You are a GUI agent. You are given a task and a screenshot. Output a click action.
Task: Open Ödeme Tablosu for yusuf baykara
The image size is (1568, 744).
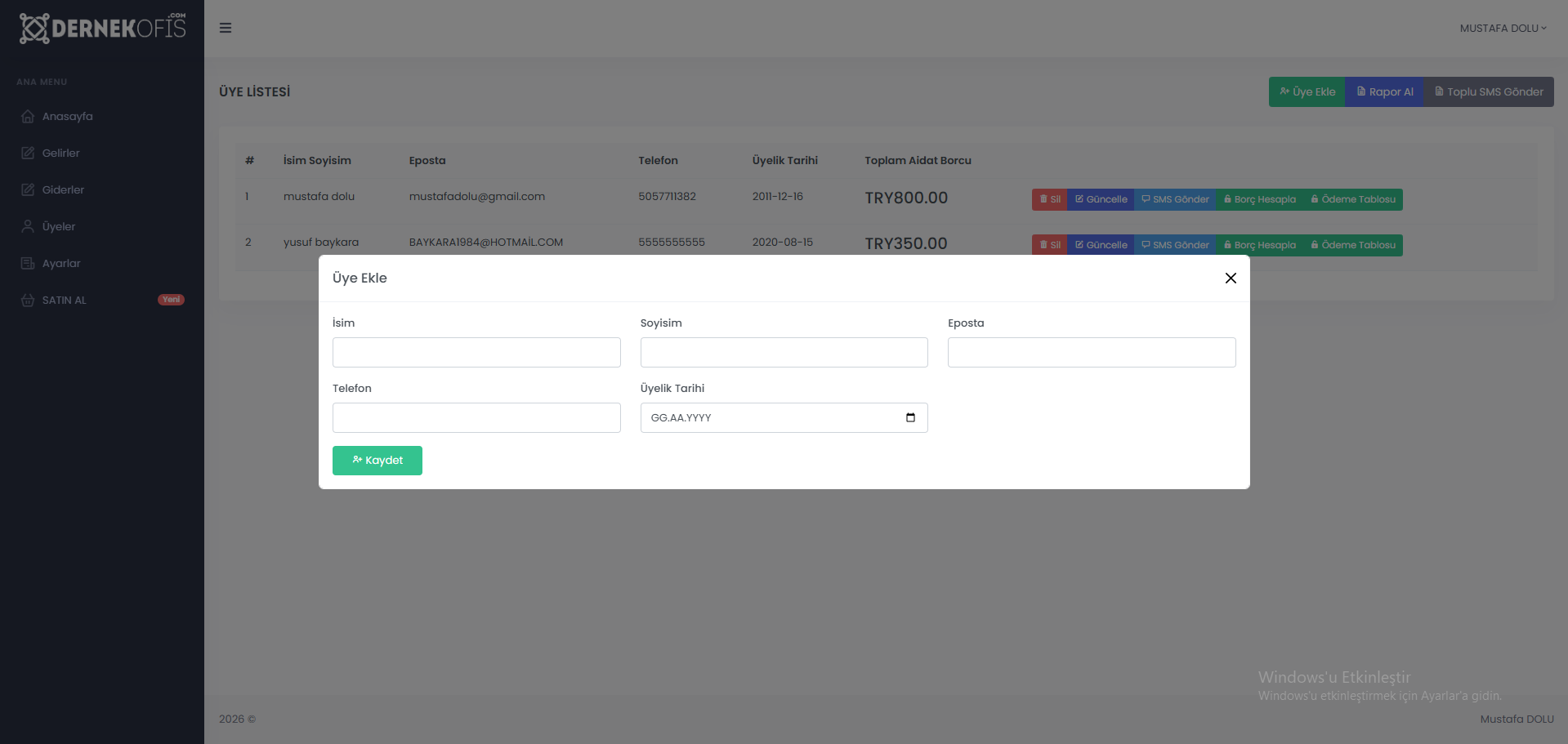pos(1353,245)
